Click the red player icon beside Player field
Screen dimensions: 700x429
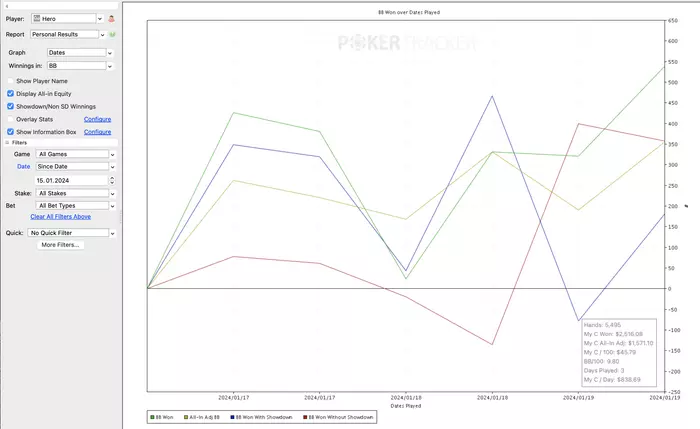coord(112,19)
